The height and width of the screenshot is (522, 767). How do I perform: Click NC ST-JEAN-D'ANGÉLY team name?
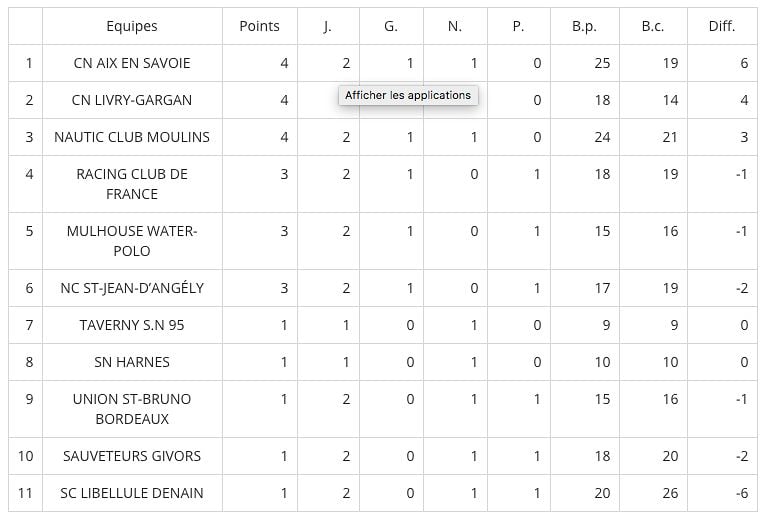pyautogui.click(x=132, y=288)
